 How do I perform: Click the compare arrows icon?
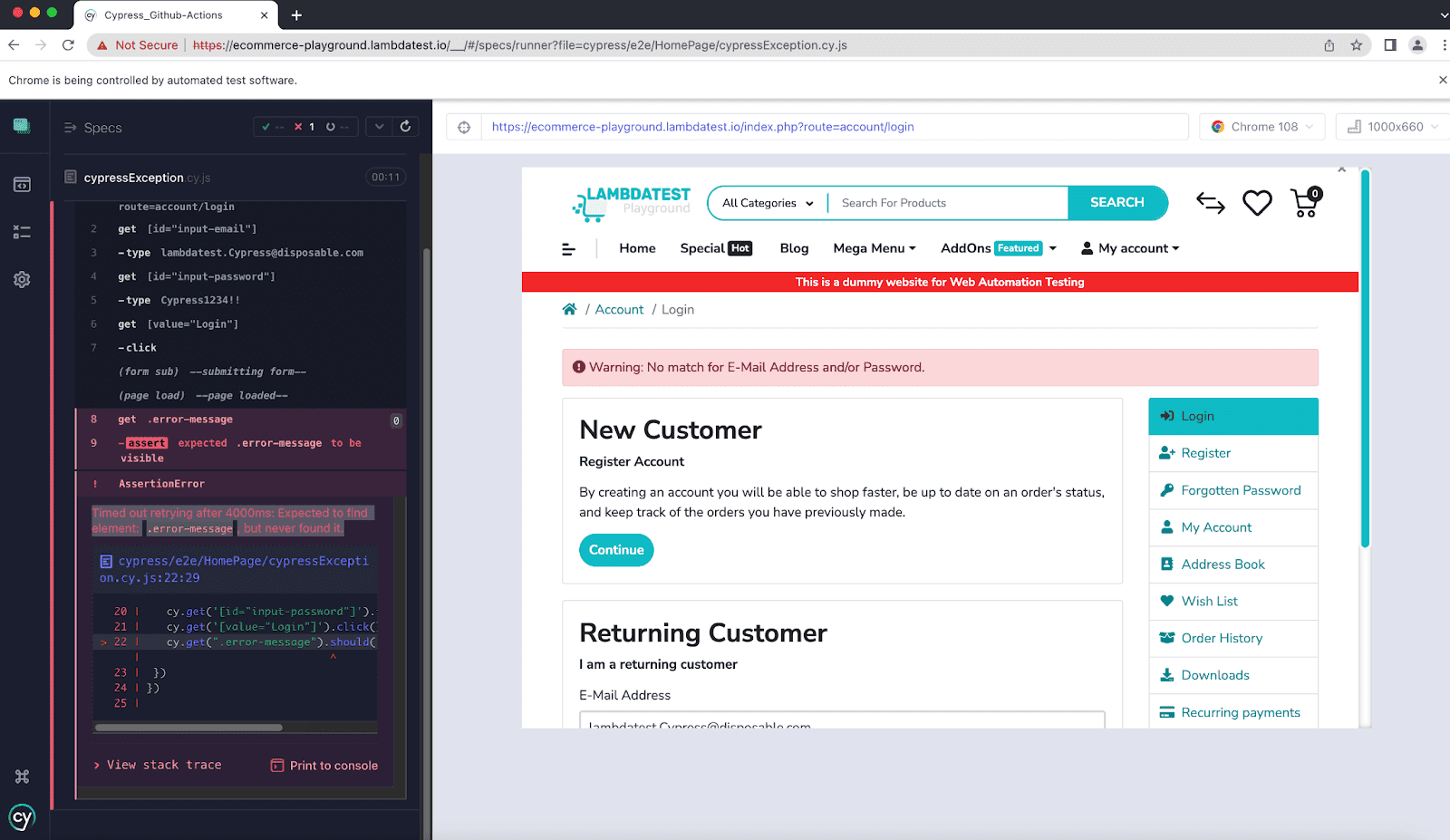1210,203
